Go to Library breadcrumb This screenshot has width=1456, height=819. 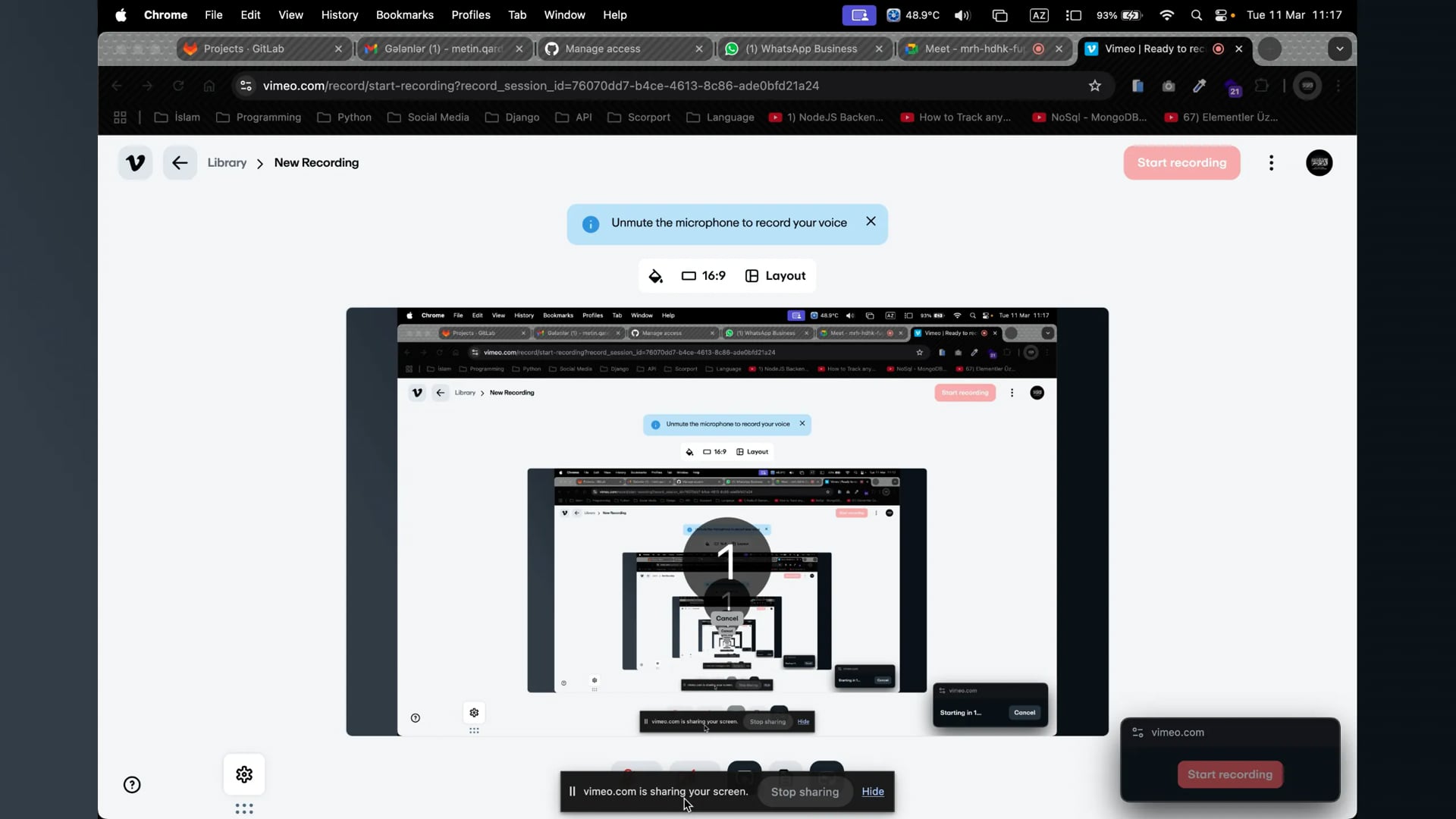coord(227,162)
